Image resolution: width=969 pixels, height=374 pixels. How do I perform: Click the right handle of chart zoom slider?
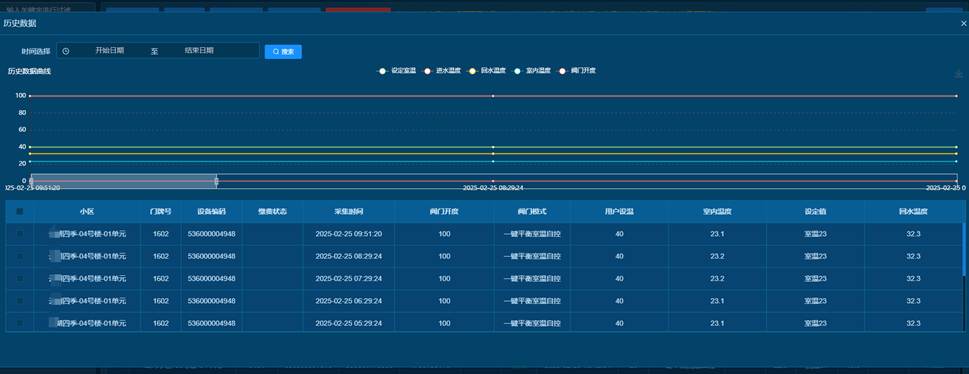pos(216,181)
